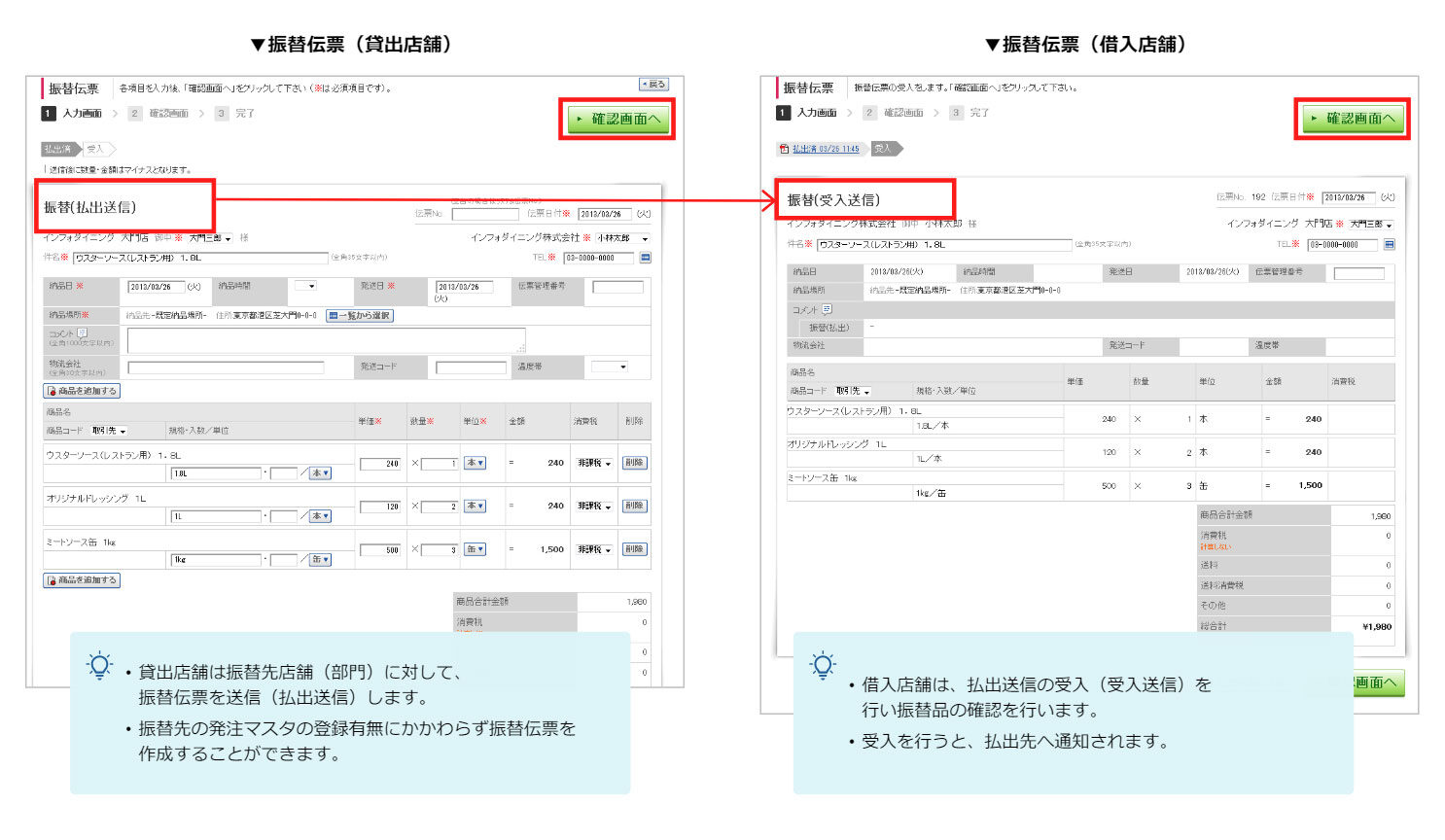Open the 非課税 tax dropdown for ウスターソース row
The width and height of the screenshot is (1445, 840).
pyautogui.click(x=594, y=464)
